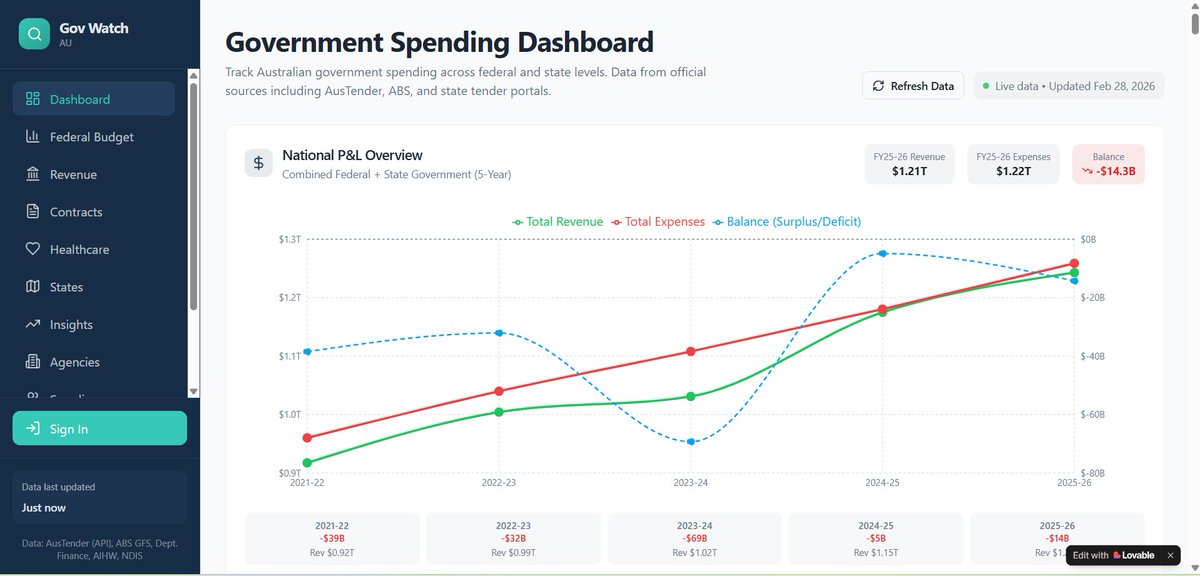Click the 2022-23 red expenses data point
1200x576 pixels.
click(499, 391)
